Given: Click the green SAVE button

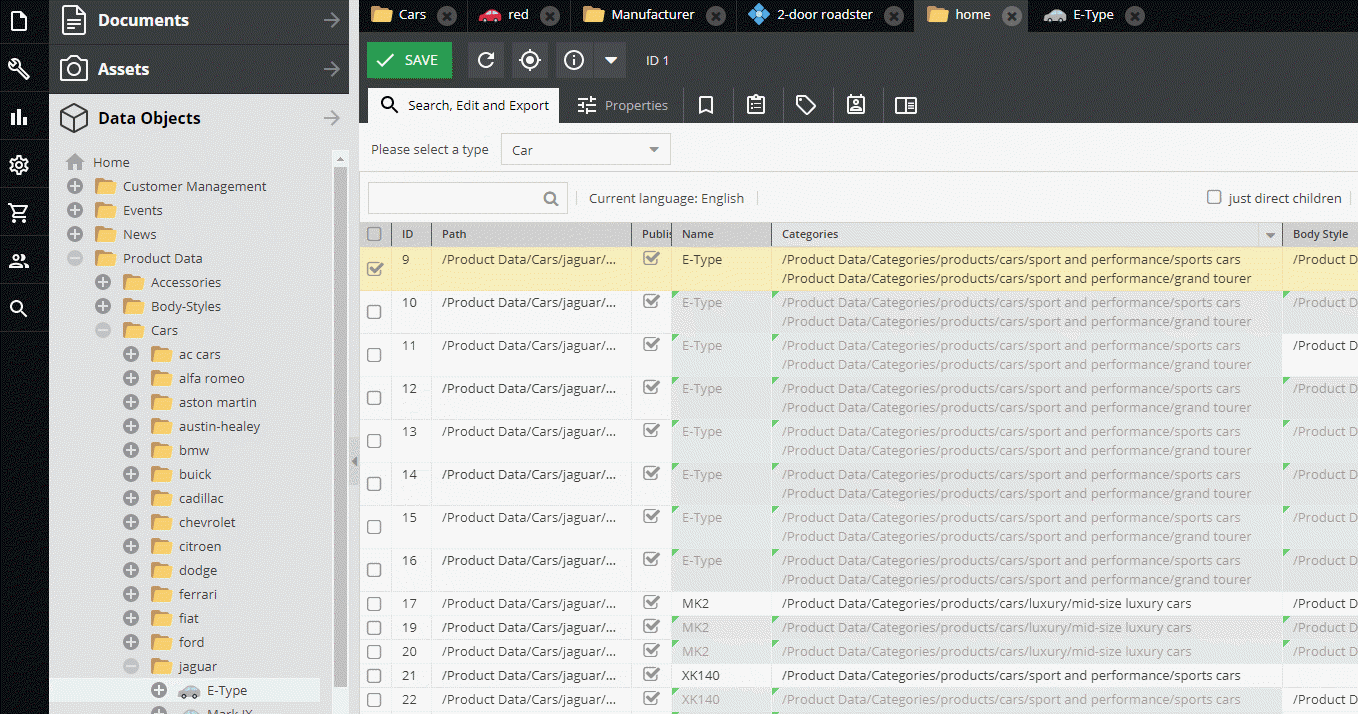Looking at the screenshot, I should point(409,60).
